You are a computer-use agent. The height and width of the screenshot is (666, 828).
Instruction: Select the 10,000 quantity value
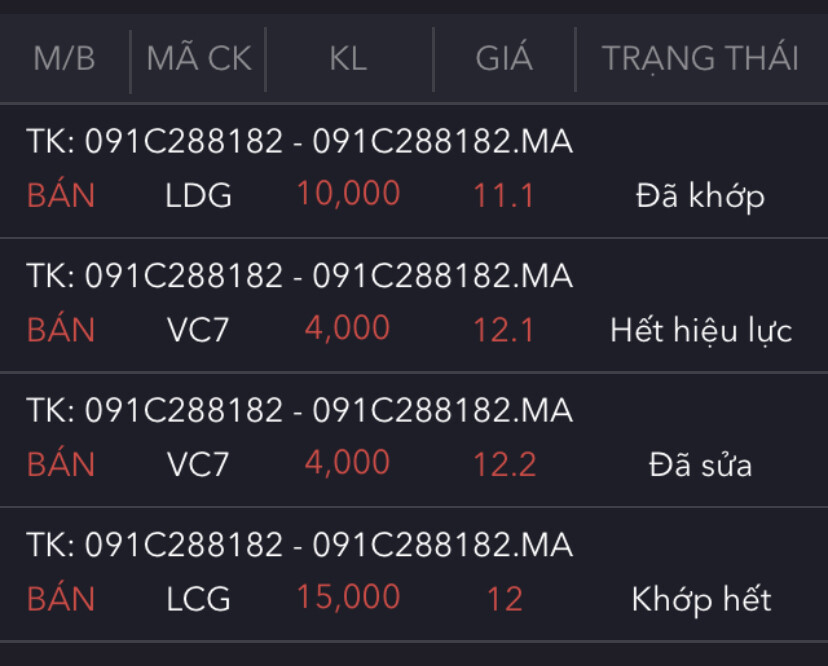[x=348, y=194]
